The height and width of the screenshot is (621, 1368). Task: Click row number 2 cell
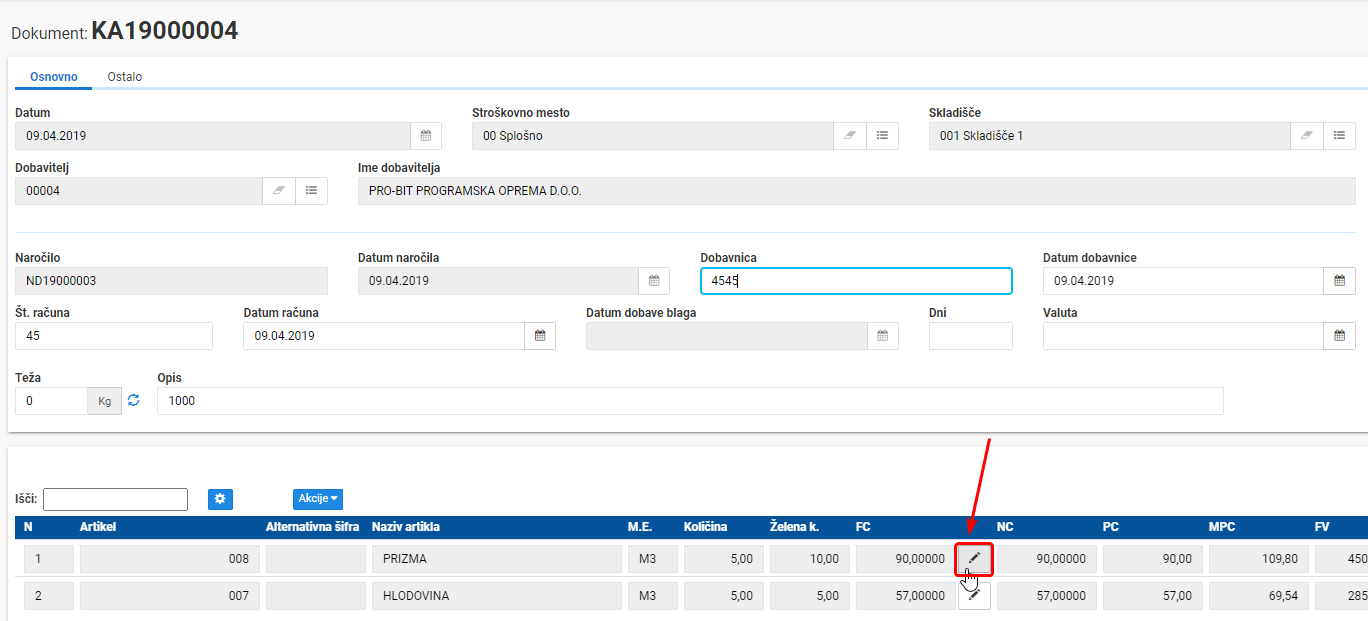pyautogui.click(x=49, y=596)
